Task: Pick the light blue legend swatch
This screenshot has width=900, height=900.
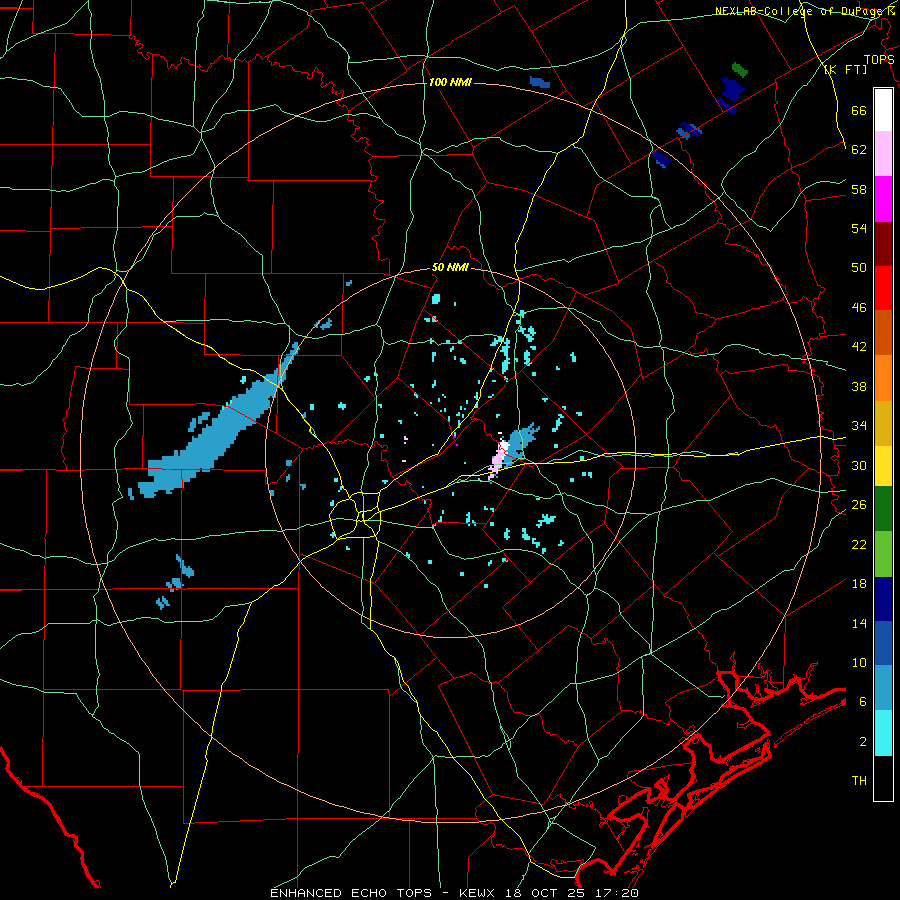Action: 883,688
